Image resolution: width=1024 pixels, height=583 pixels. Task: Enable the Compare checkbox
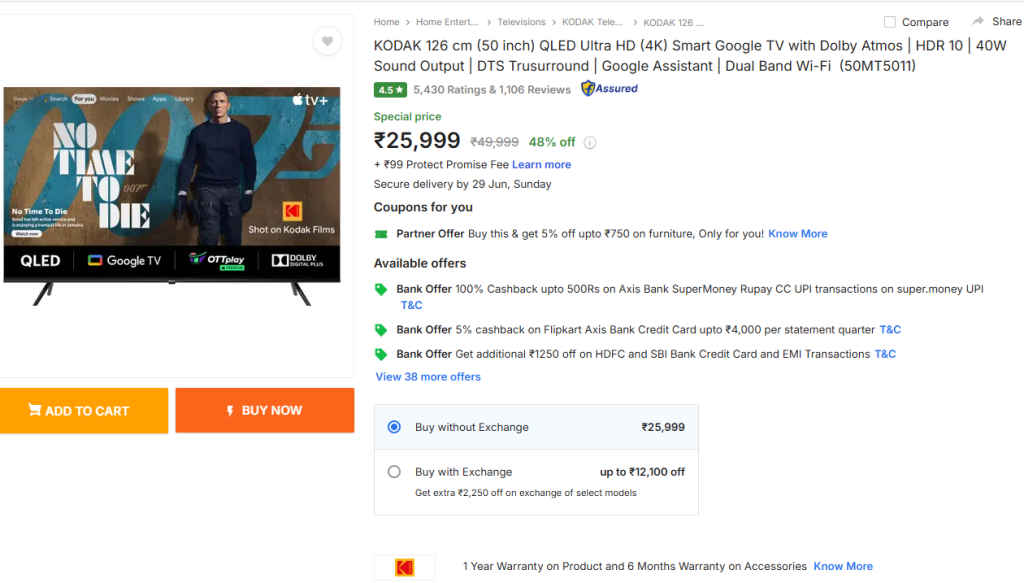pos(888,21)
